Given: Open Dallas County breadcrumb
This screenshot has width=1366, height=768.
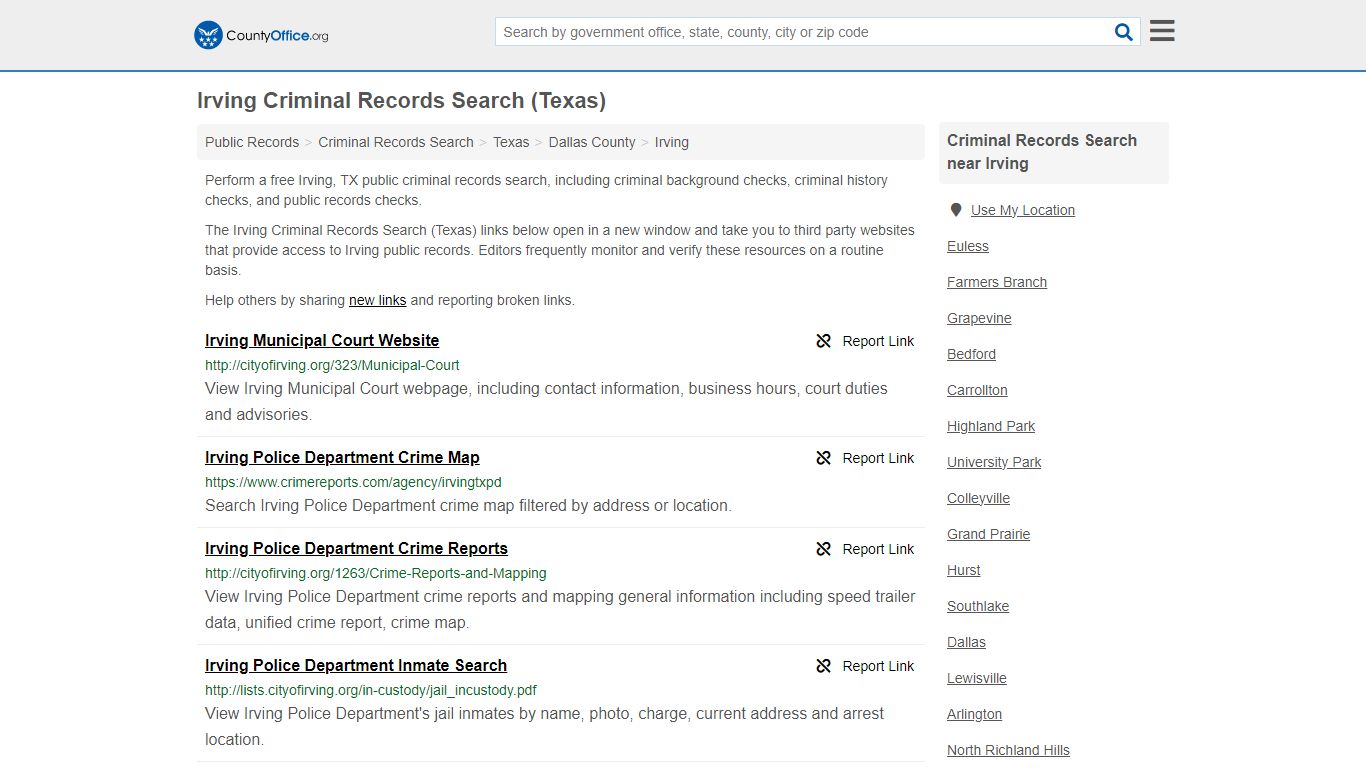Looking at the screenshot, I should [x=592, y=142].
